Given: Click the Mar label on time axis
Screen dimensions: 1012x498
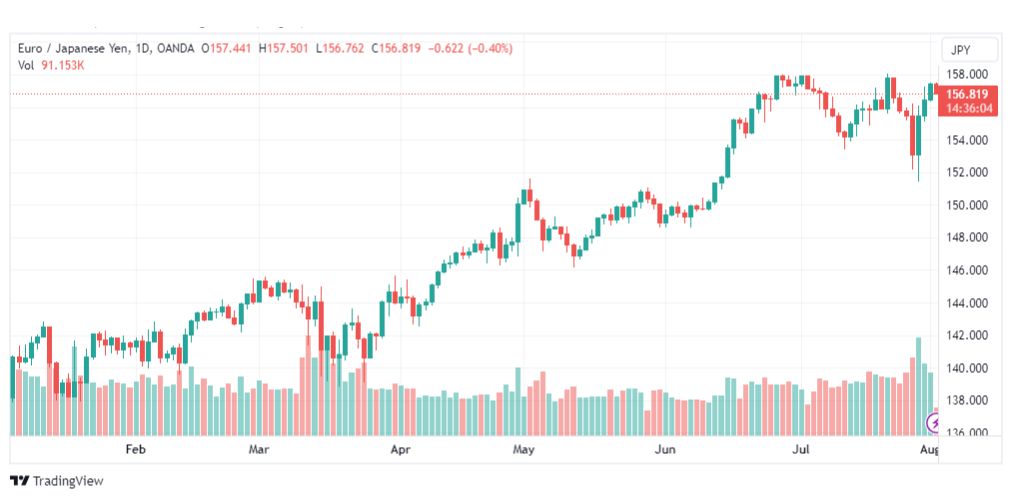Looking at the screenshot, I should point(259,449).
